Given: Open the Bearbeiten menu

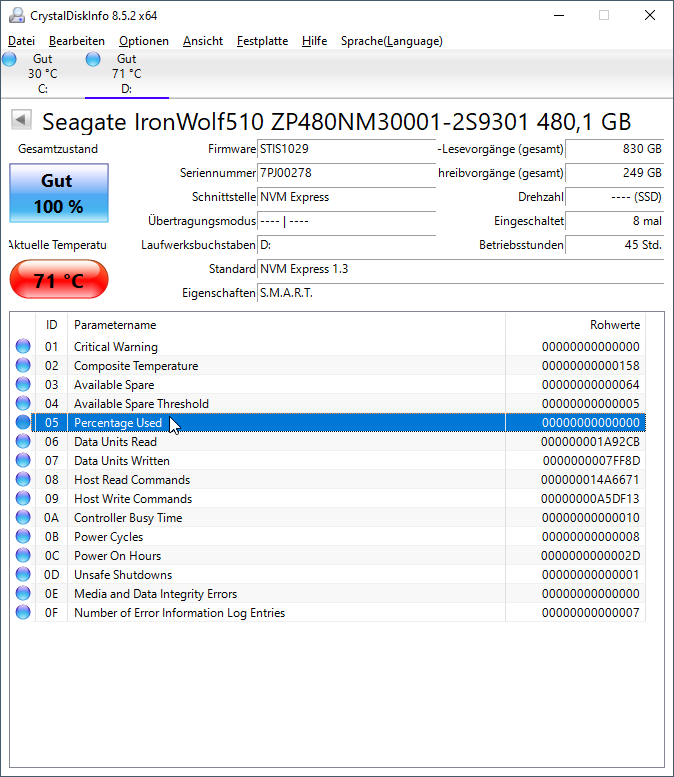Looking at the screenshot, I should coord(77,41).
